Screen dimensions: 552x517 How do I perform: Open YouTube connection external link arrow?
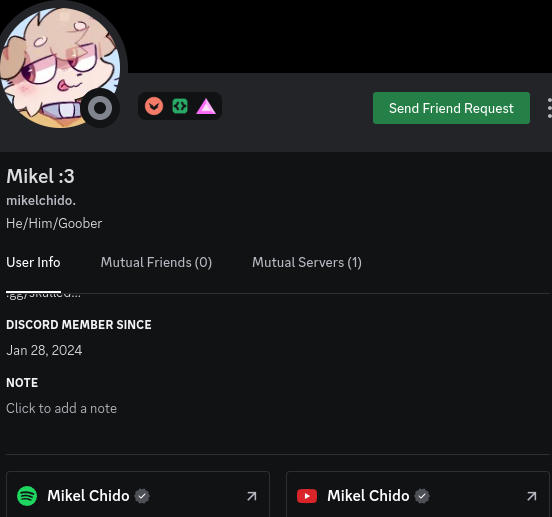532,496
